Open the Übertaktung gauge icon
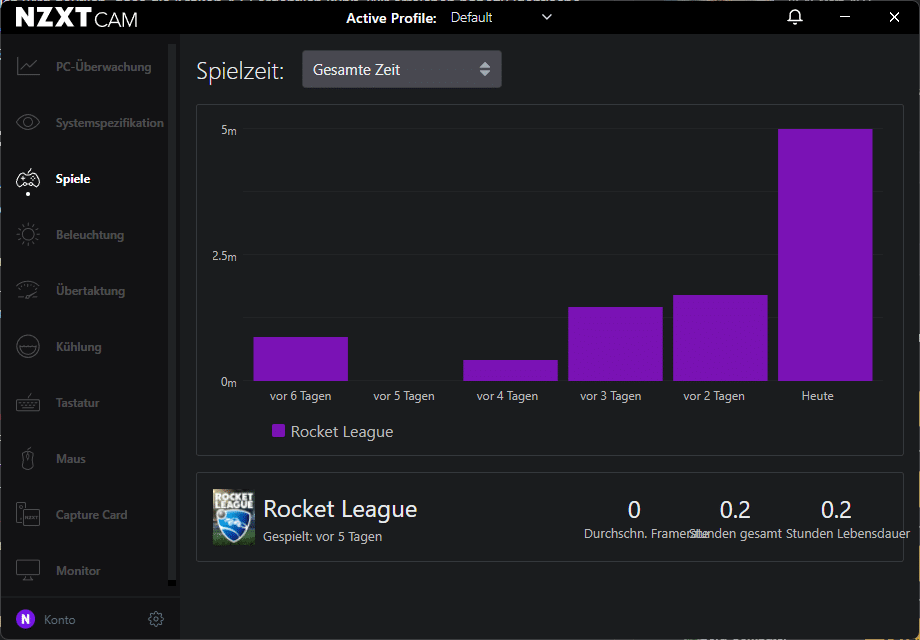920x640 pixels. coord(28,291)
